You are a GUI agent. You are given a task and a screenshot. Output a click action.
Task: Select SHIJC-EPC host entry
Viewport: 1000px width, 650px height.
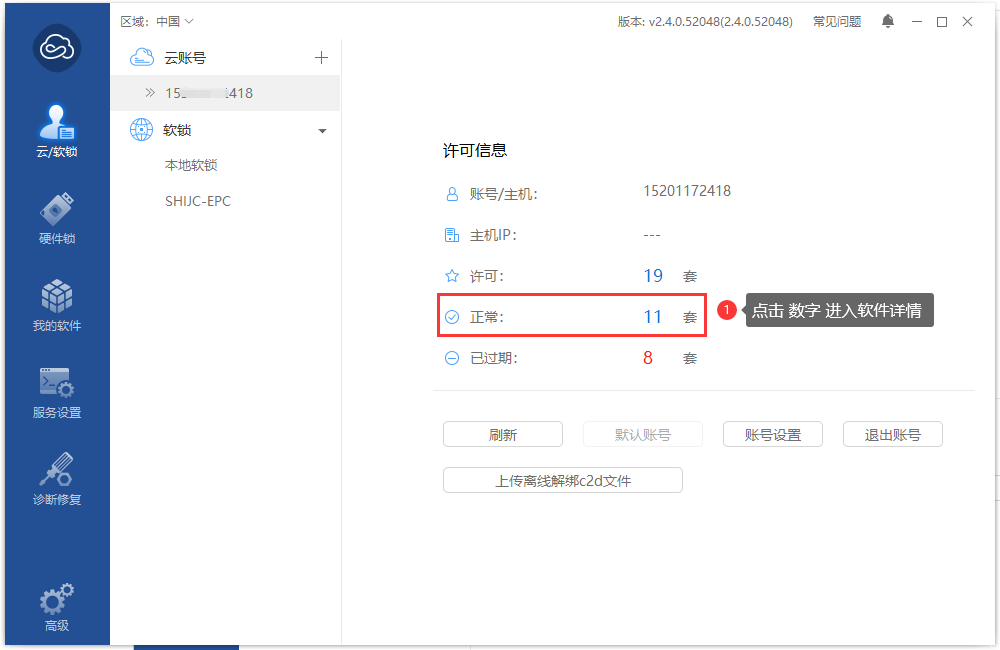coord(198,201)
